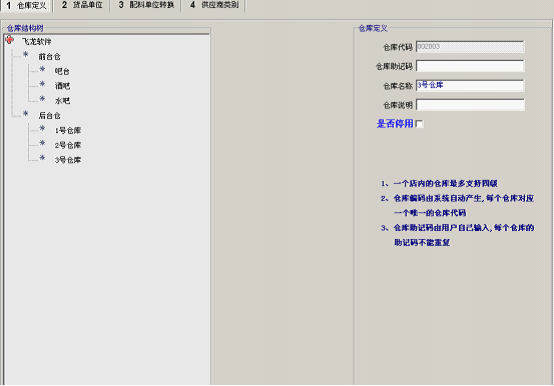Click the 仓库名称 field containing 3号仓库
This screenshot has height=386, width=554.
(470, 85)
